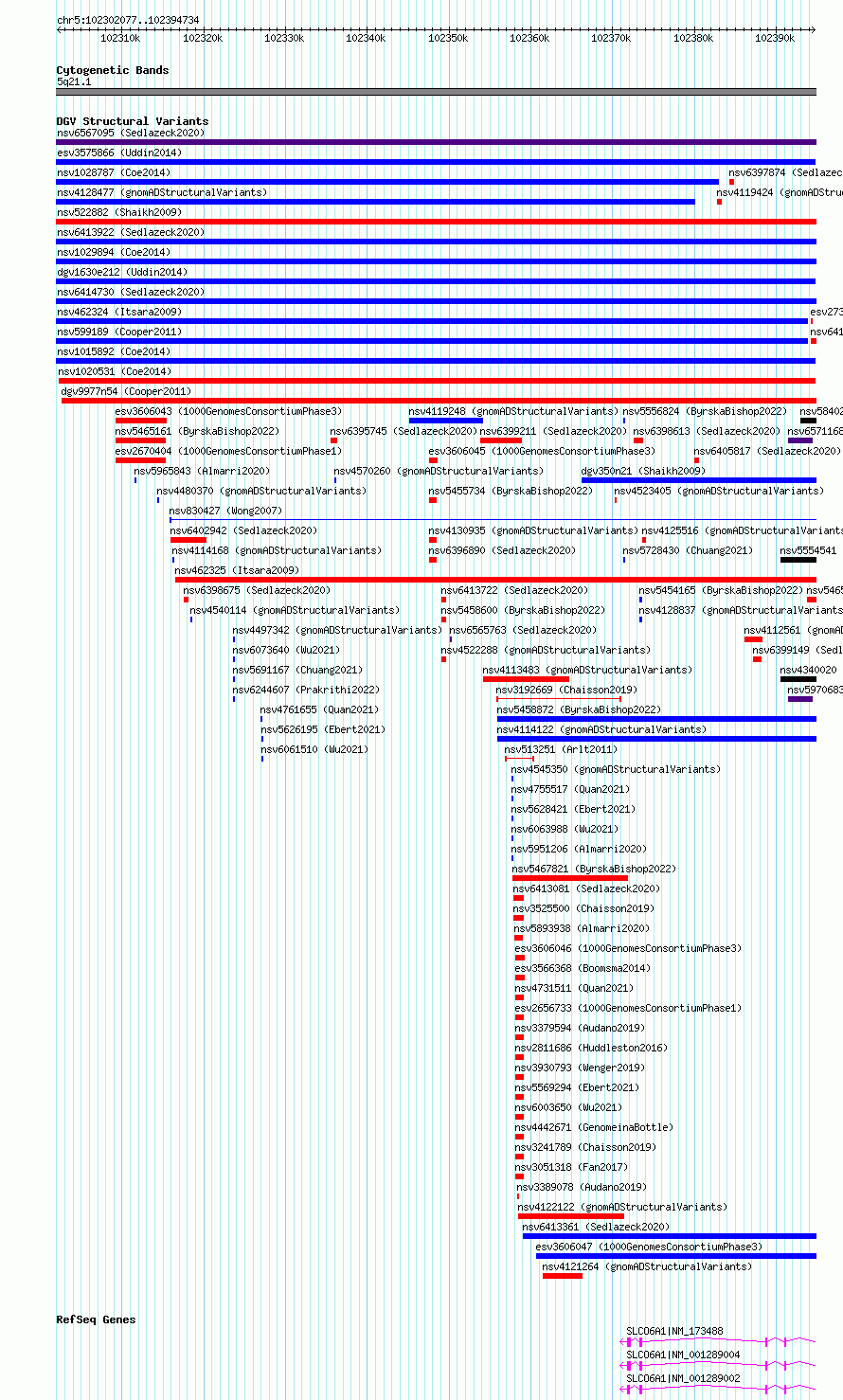Click esv3606043 1000GenomesConsortiumPhase3 label
The width and height of the screenshot is (843, 1400).
click(x=228, y=411)
